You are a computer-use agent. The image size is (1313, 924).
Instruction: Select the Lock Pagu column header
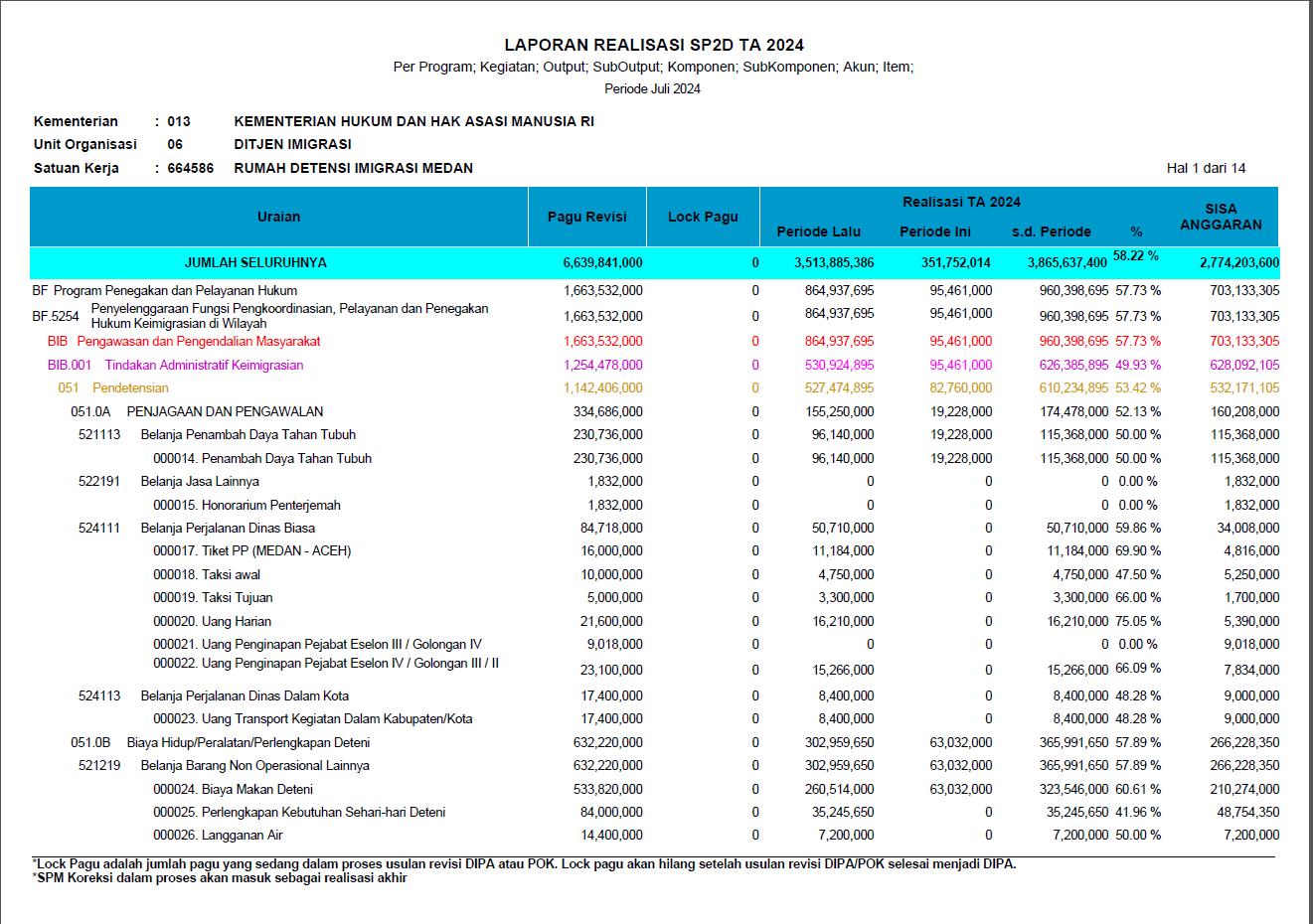[x=703, y=217]
